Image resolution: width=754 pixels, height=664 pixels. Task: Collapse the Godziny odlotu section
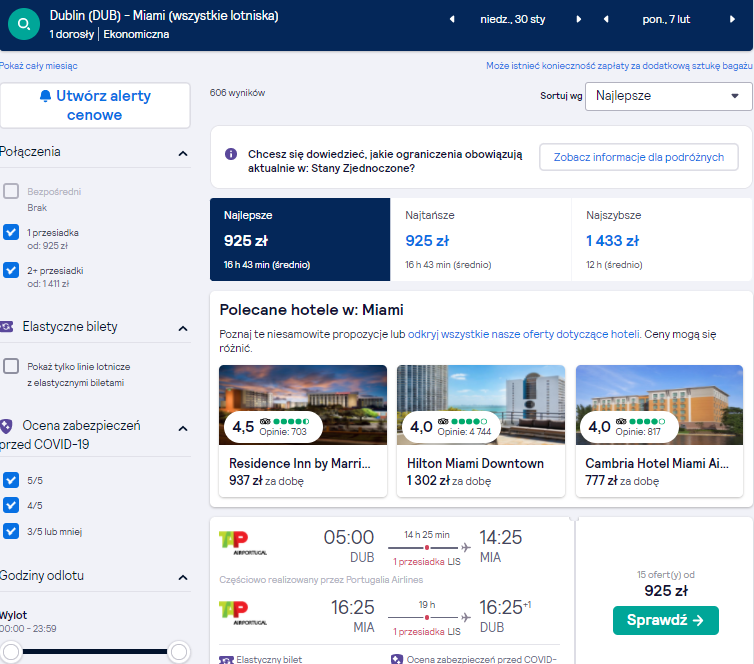tap(183, 577)
